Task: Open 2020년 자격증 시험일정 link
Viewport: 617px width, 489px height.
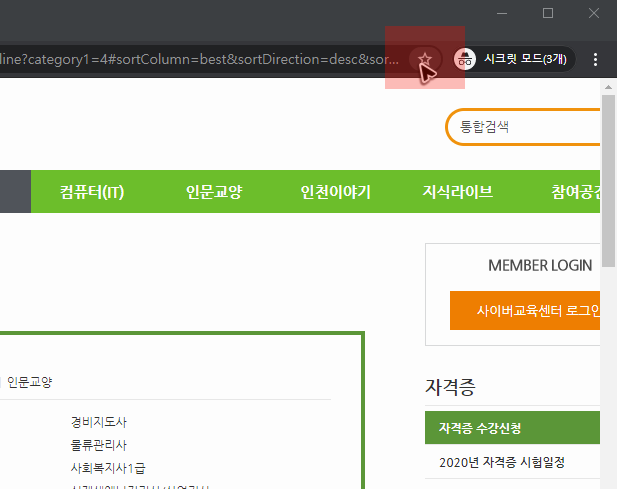Action: (502, 462)
